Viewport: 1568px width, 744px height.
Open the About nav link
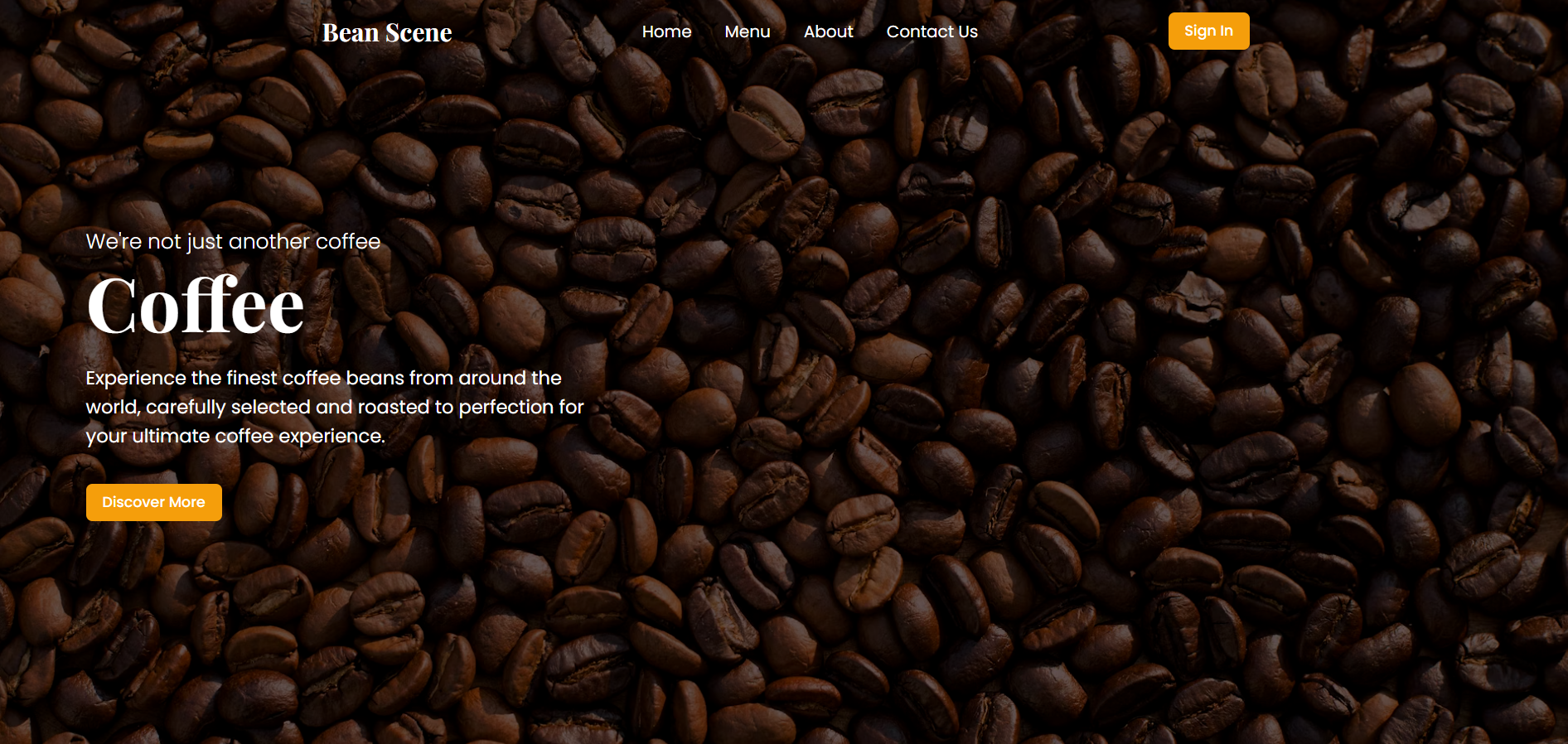tap(828, 31)
